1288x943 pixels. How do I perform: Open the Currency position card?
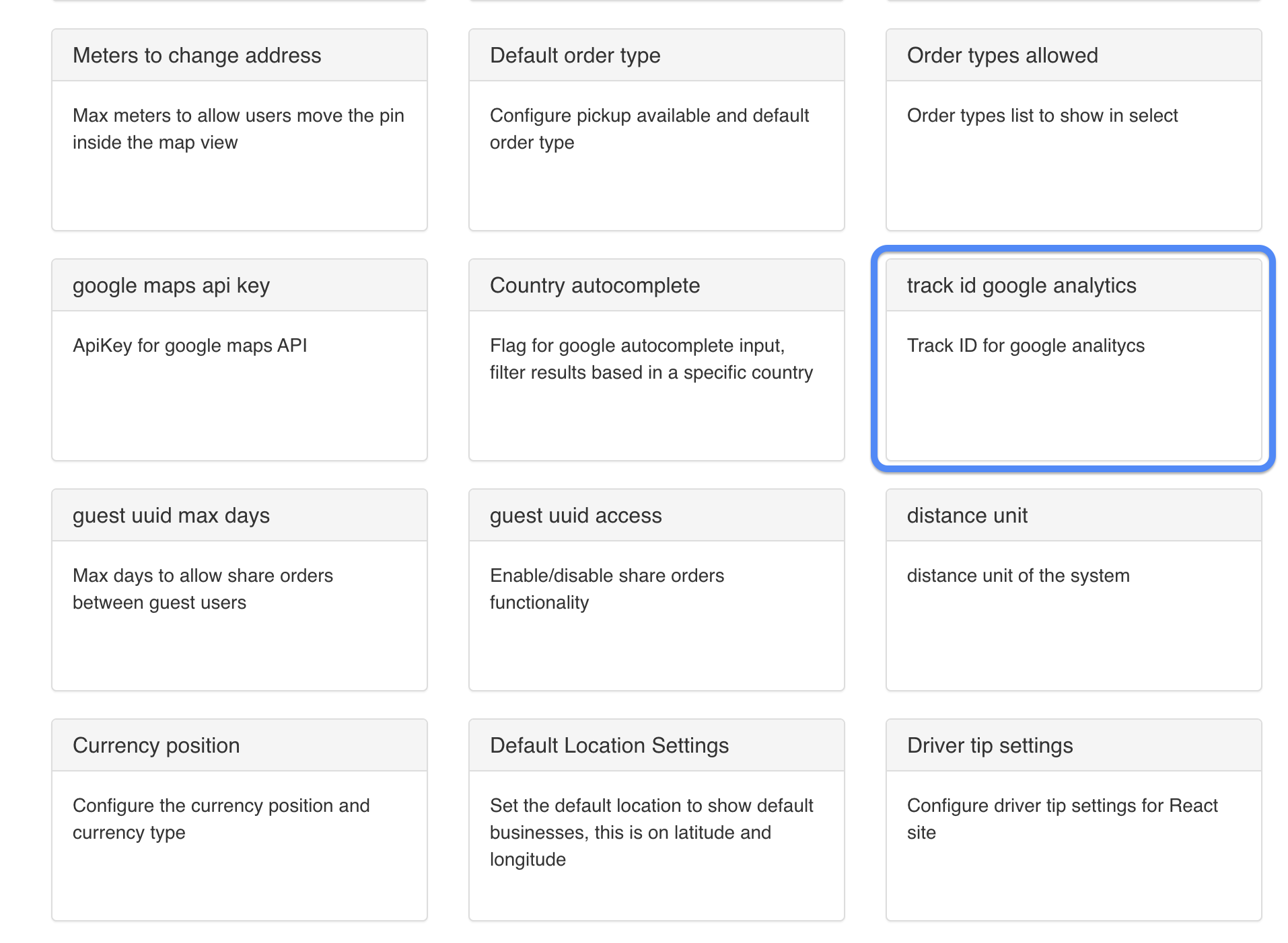[240, 820]
